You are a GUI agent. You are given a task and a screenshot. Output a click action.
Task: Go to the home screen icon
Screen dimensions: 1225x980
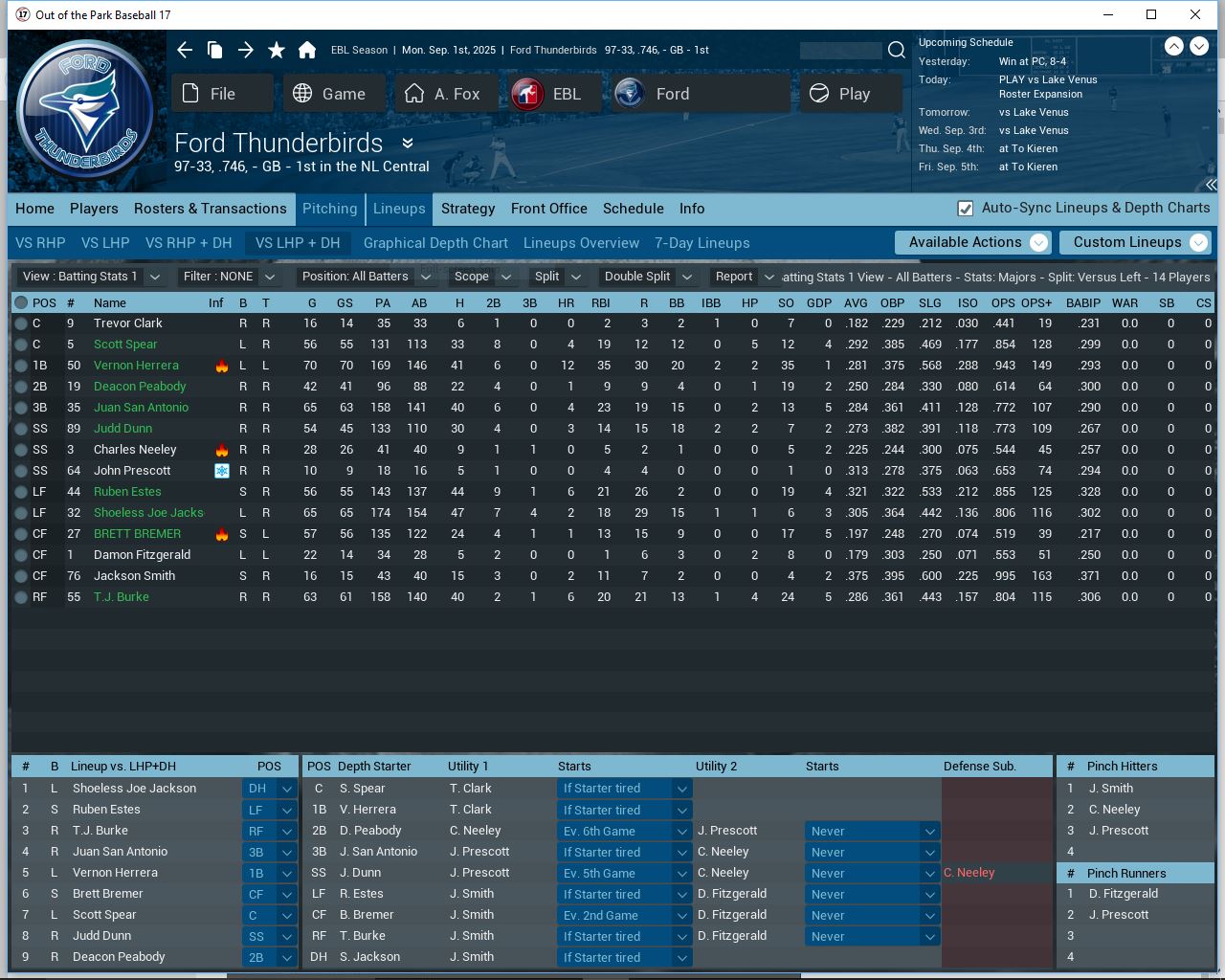[307, 50]
